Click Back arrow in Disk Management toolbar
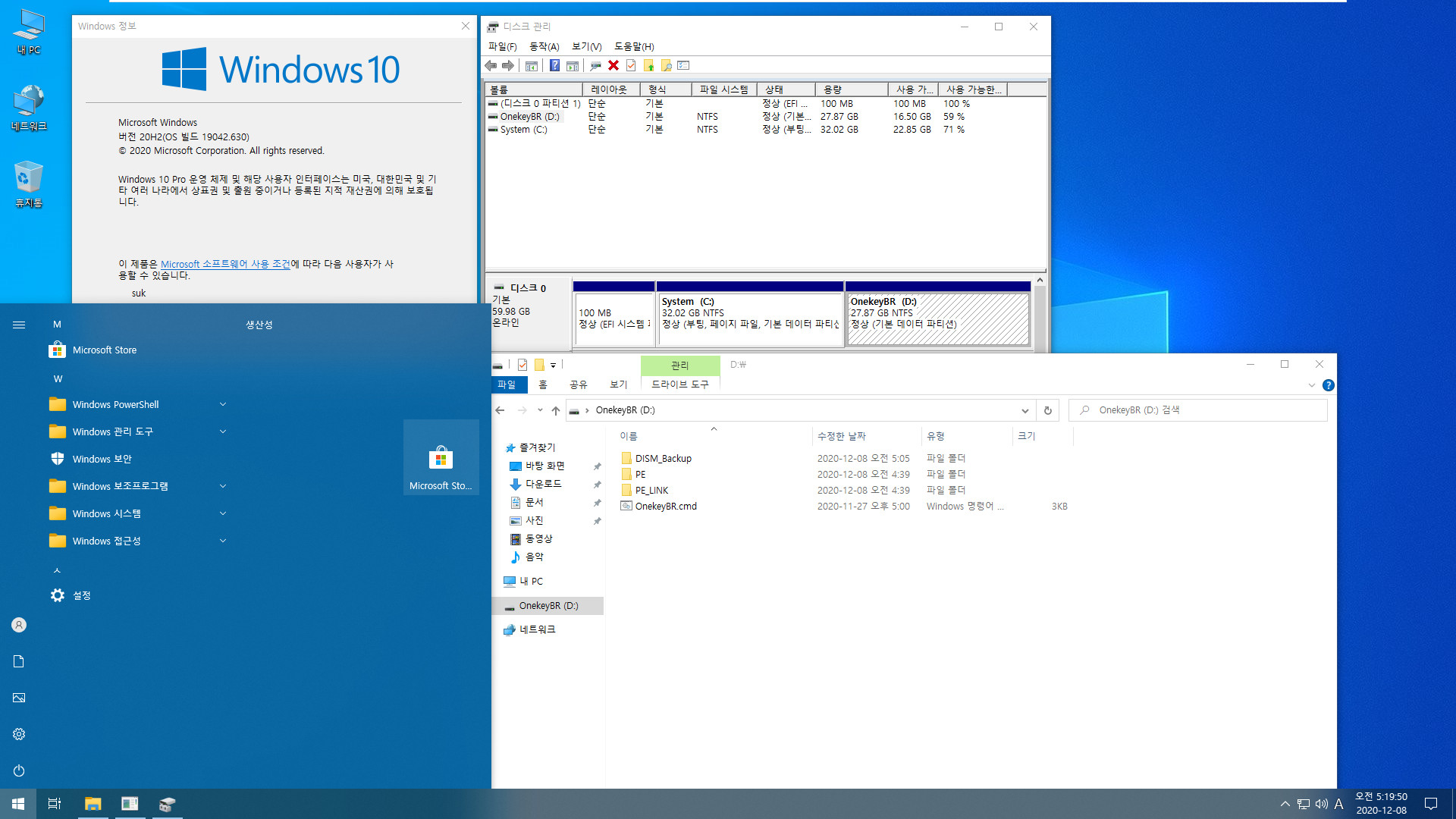Image resolution: width=1456 pixels, height=819 pixels. point(491,66)
